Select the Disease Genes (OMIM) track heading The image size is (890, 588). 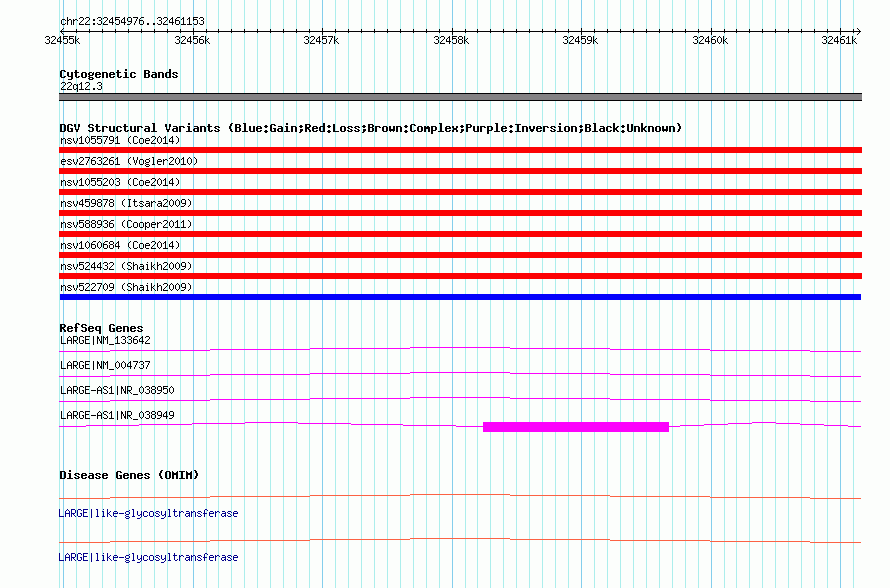129,475
